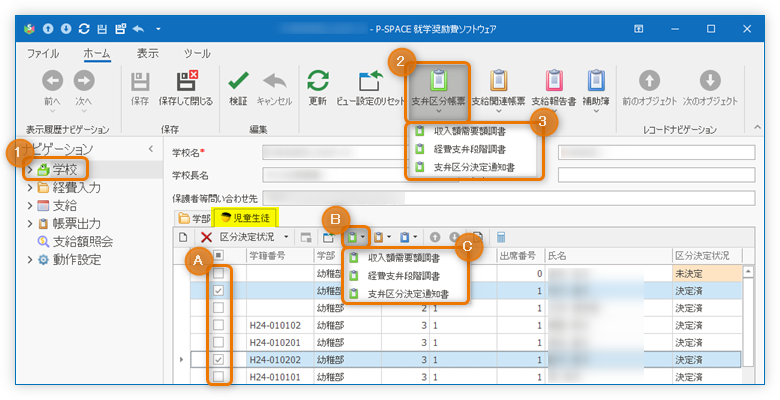Expand the 支給 tree node chevron
The width and height of the screenshot is (780, 400).
[x=30, y=205]
